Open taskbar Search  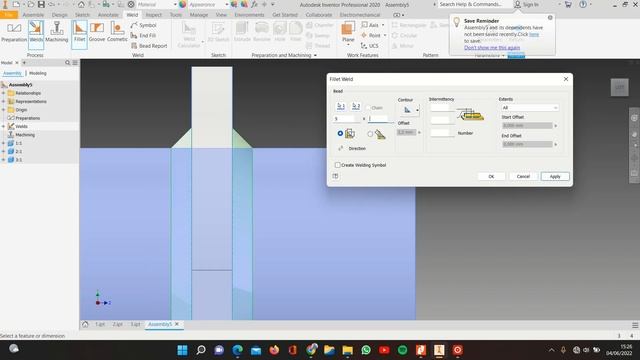click(x=201, y=350)
